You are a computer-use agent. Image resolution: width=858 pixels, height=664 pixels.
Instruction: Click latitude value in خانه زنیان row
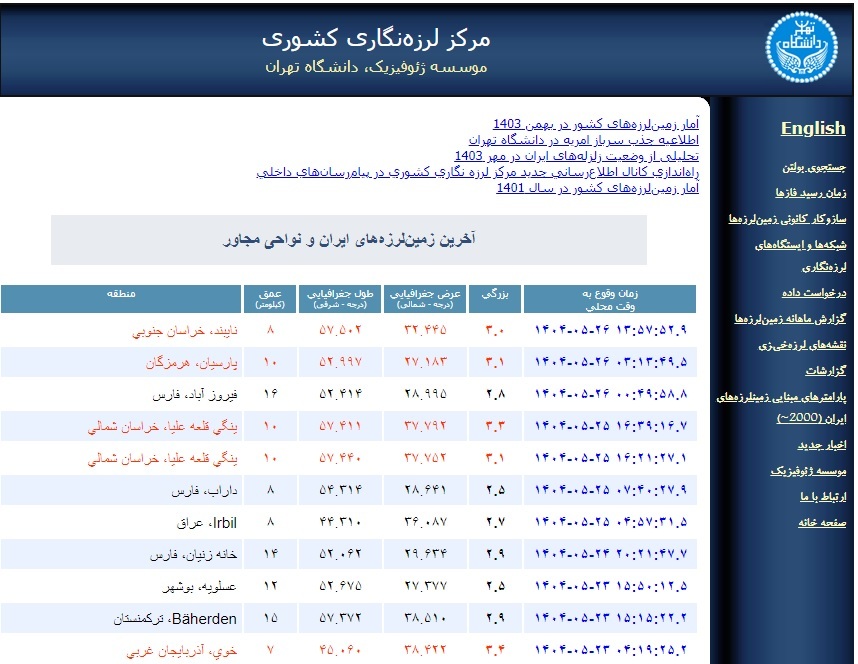pos(425,554)
